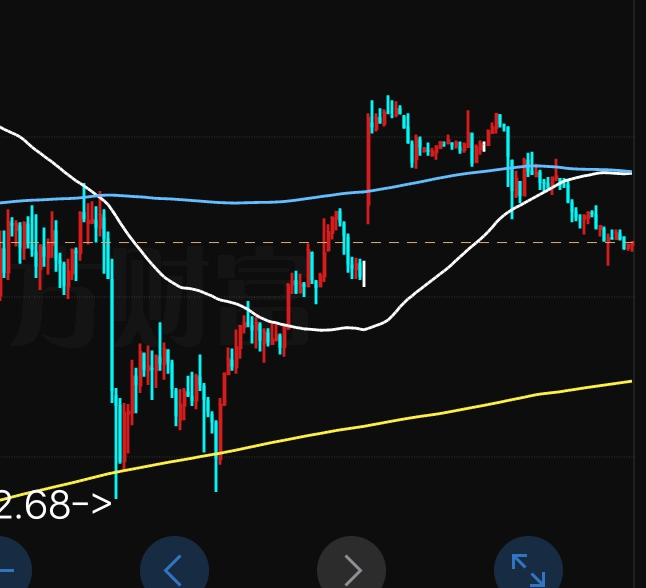Screen dimensions: 646x588
Task: Expand chart to fullscreen with the arrows icon
Action: [x=528, y=568]
